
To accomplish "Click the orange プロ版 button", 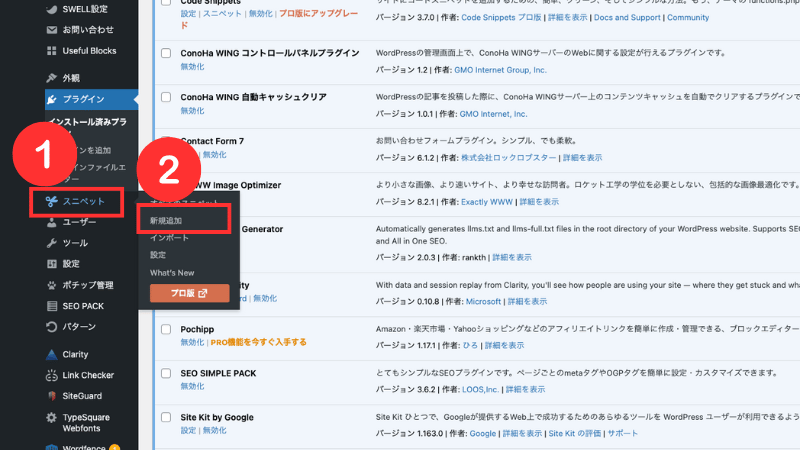I will click(x=189, y=293).
